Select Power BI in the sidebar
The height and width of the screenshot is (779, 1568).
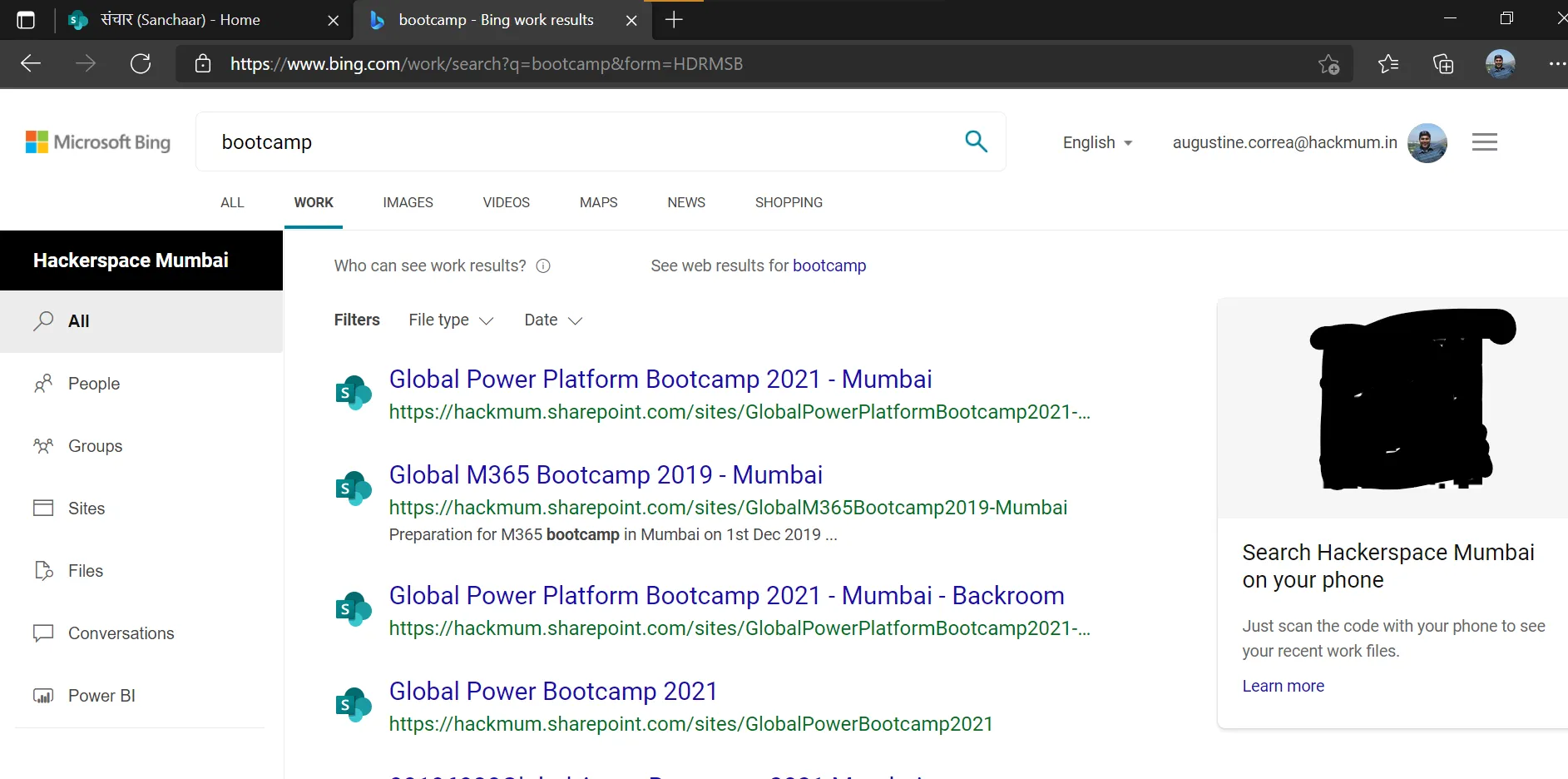tap(101, 696)
